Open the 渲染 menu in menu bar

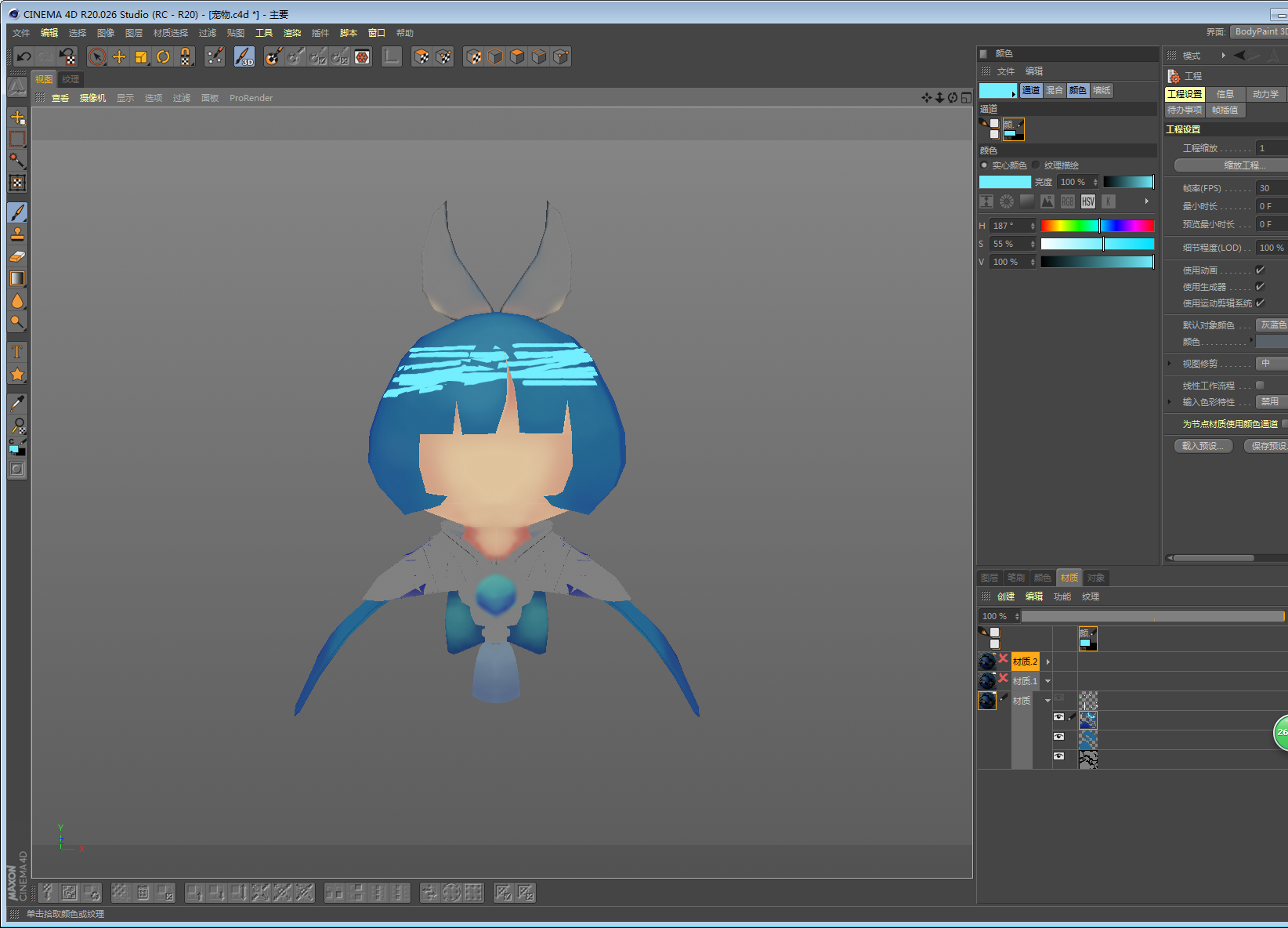[291, 33]
